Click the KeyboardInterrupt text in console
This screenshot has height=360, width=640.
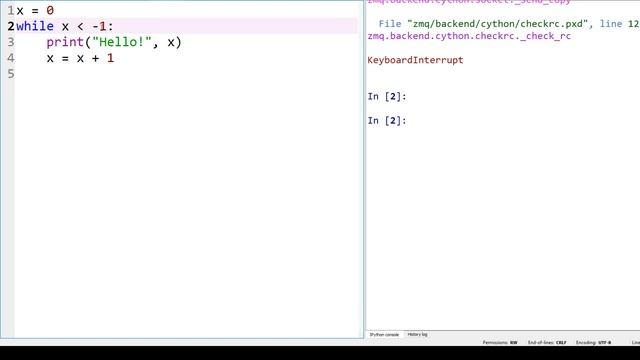pyautogui.click(x=415, y=60)
